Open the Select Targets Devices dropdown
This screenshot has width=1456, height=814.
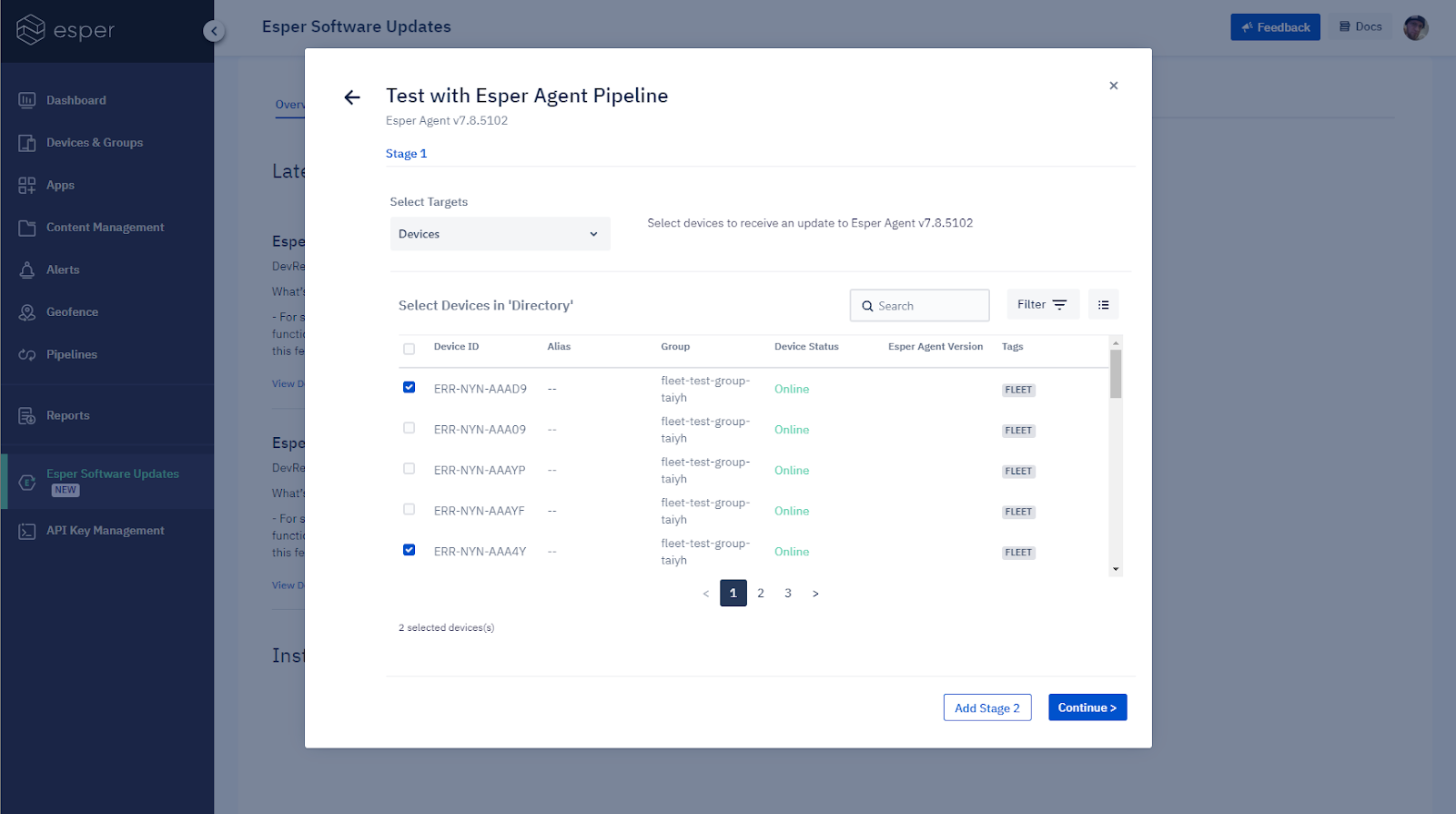click(x=500, y=234)
